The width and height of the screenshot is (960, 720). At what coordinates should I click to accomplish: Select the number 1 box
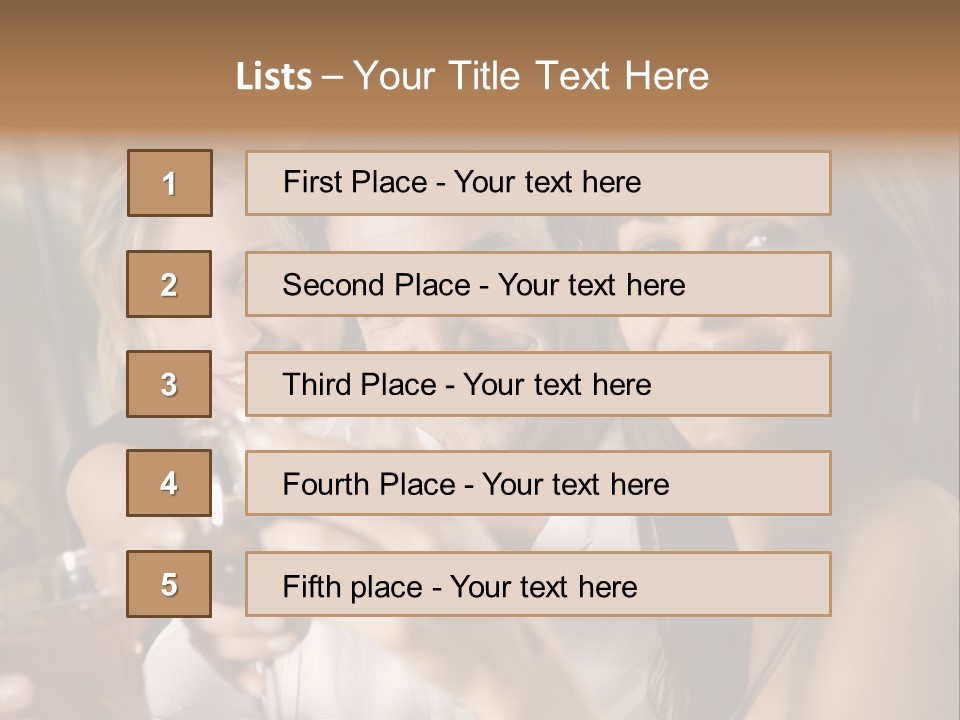pos(170,183)
